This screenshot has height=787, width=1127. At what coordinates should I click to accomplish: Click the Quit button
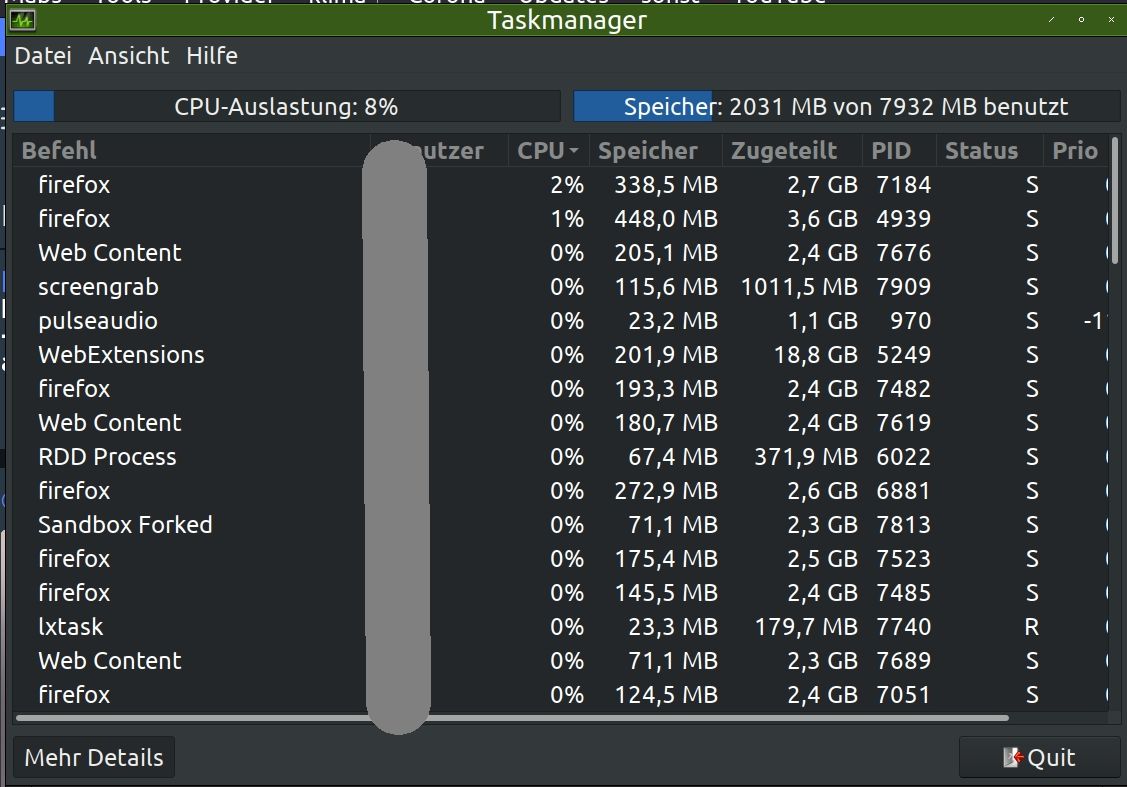click(x=1039, y=758)
